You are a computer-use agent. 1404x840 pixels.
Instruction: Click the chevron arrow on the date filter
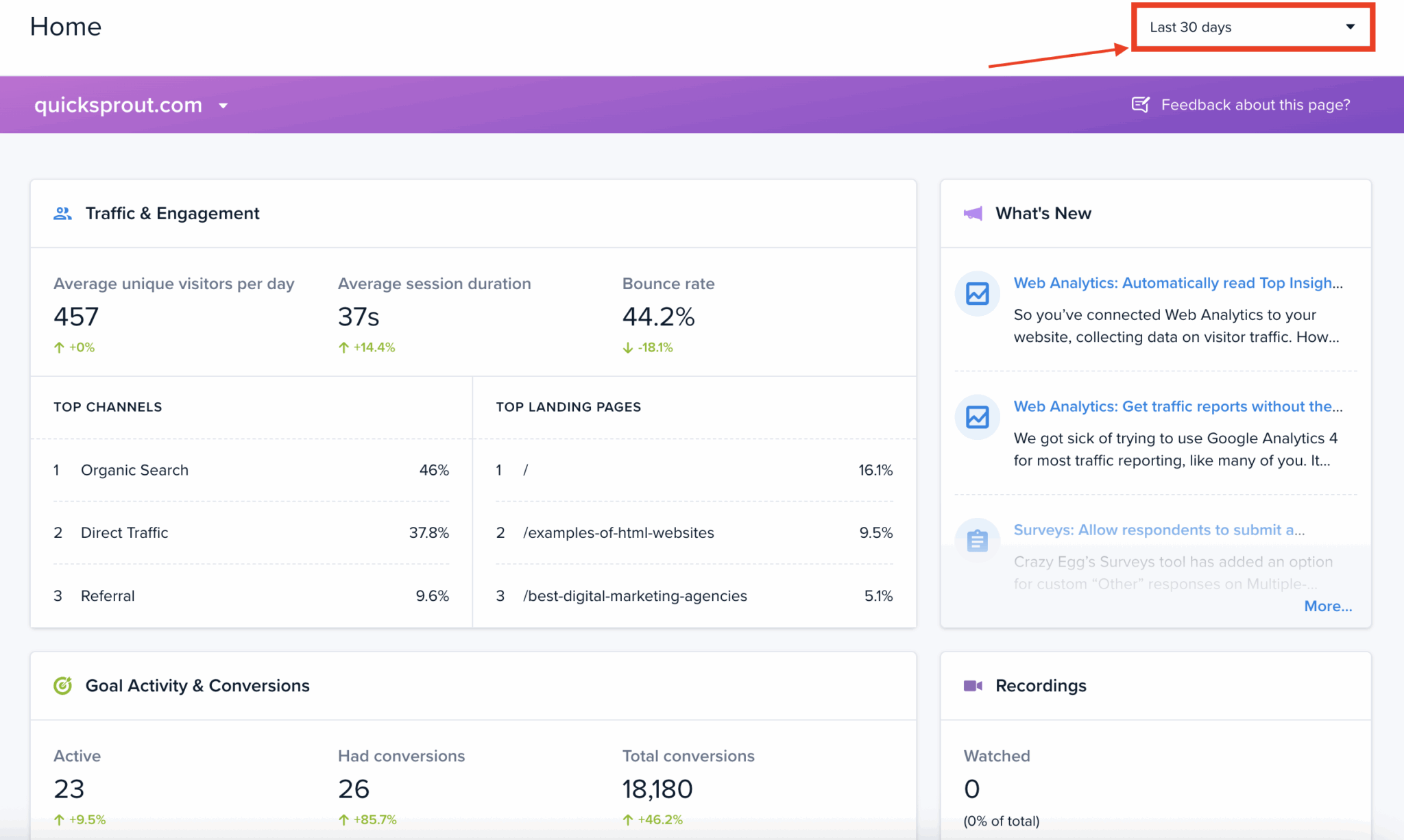pyautogui.click(x=1349, y=27)
